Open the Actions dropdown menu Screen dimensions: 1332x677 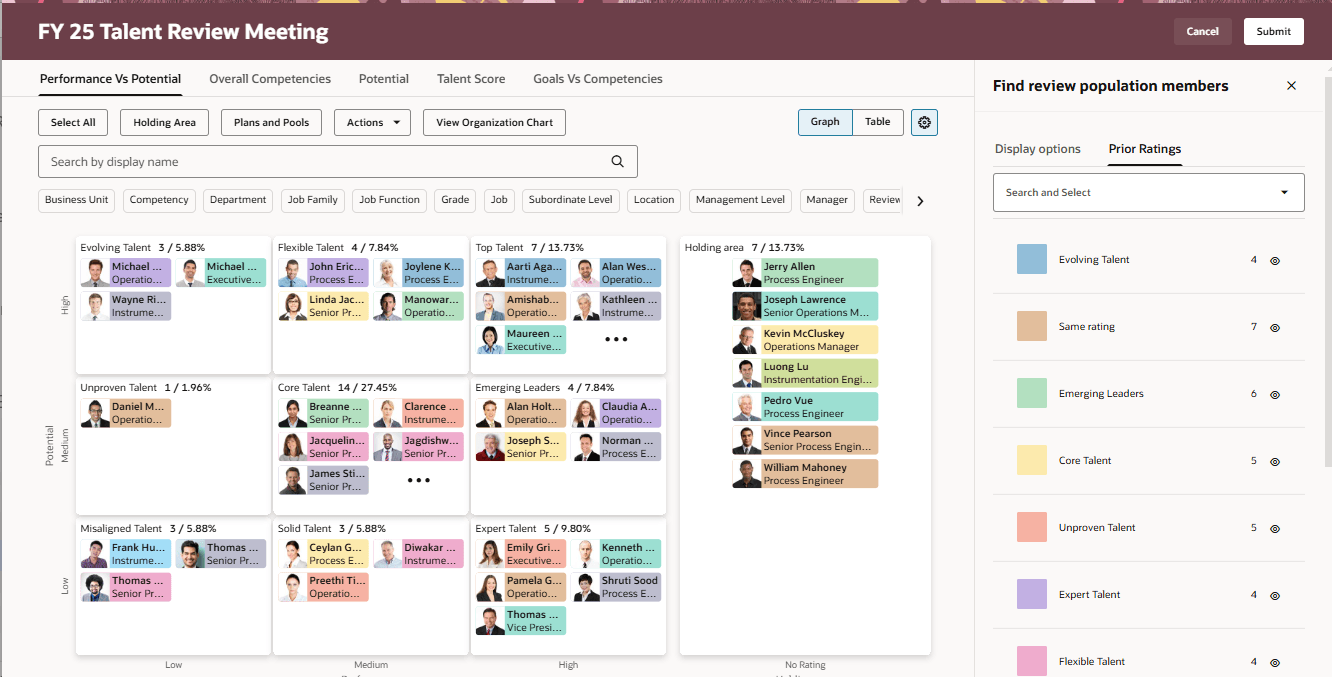tap(372, 122)
